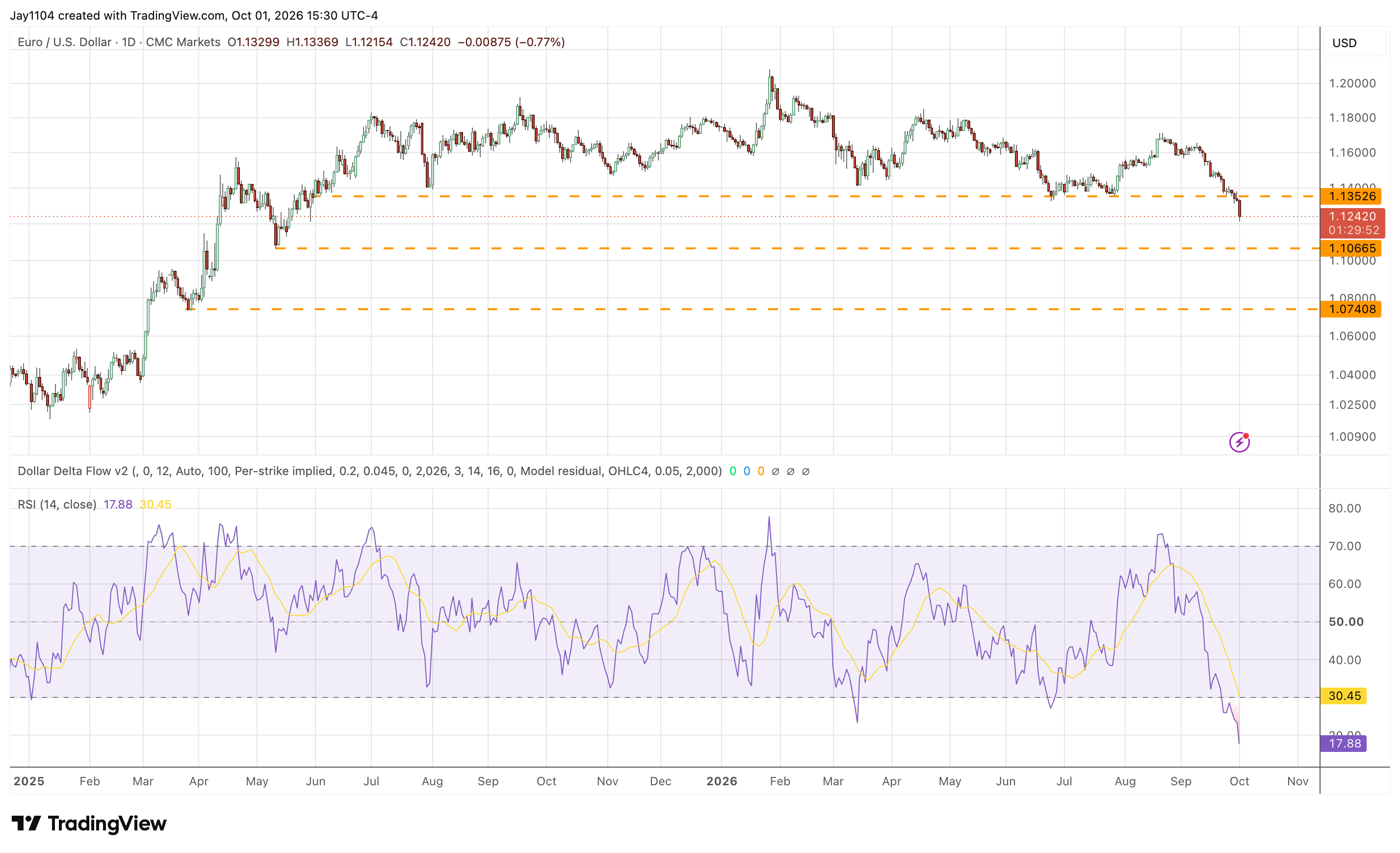
Task: Click the bold 50.00 RSI scale label
Action: 1346,622
